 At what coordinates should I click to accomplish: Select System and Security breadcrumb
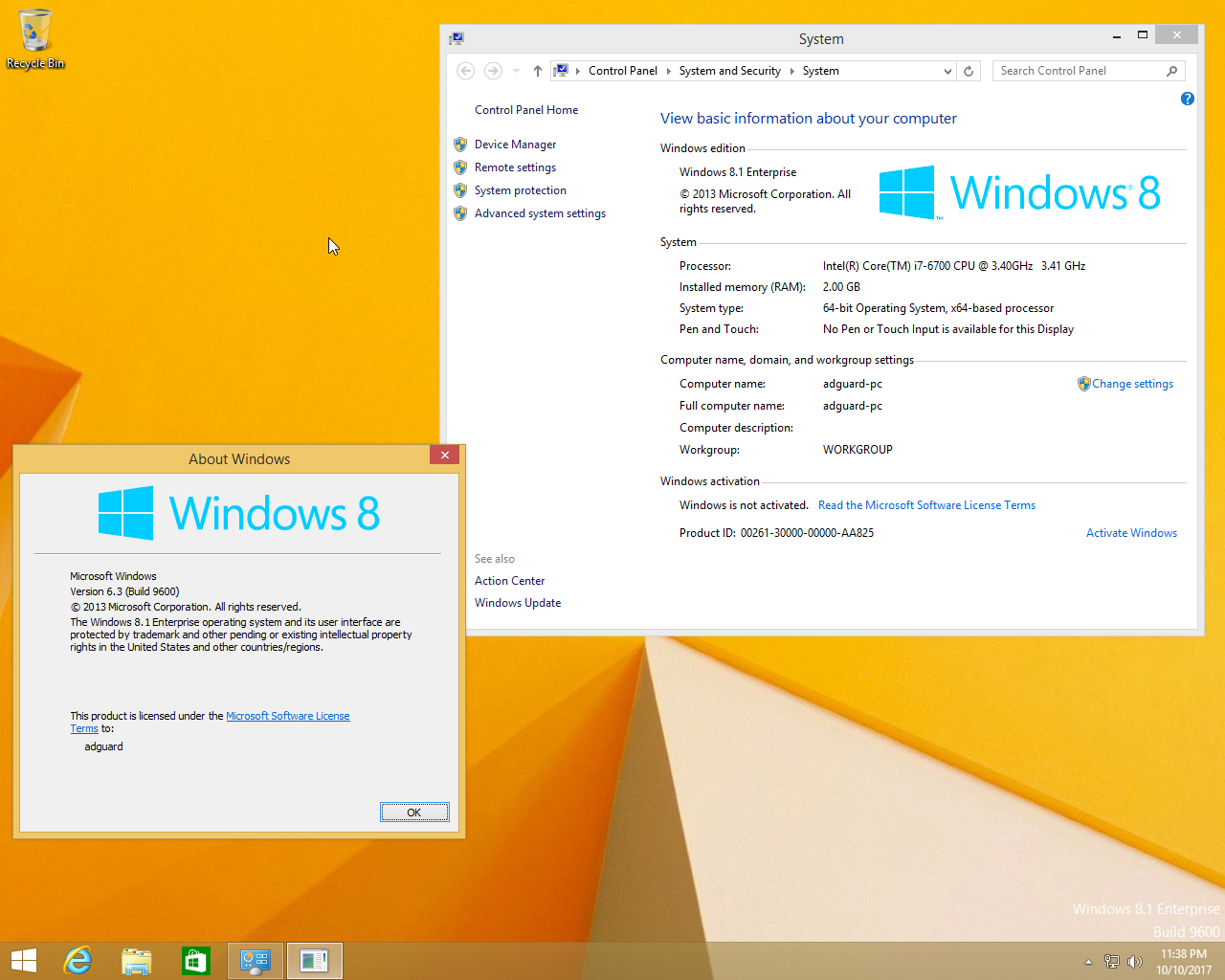730,71
